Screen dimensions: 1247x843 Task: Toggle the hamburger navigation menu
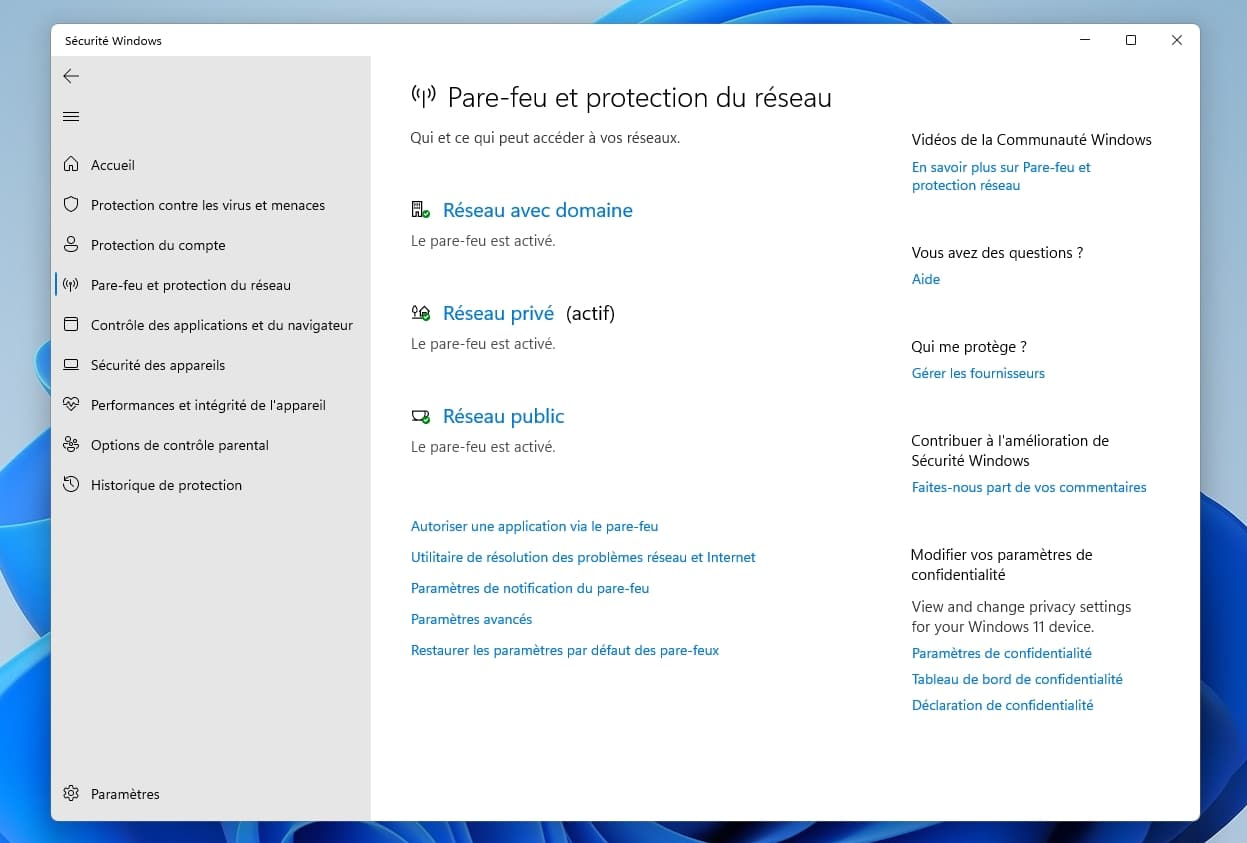71,117
